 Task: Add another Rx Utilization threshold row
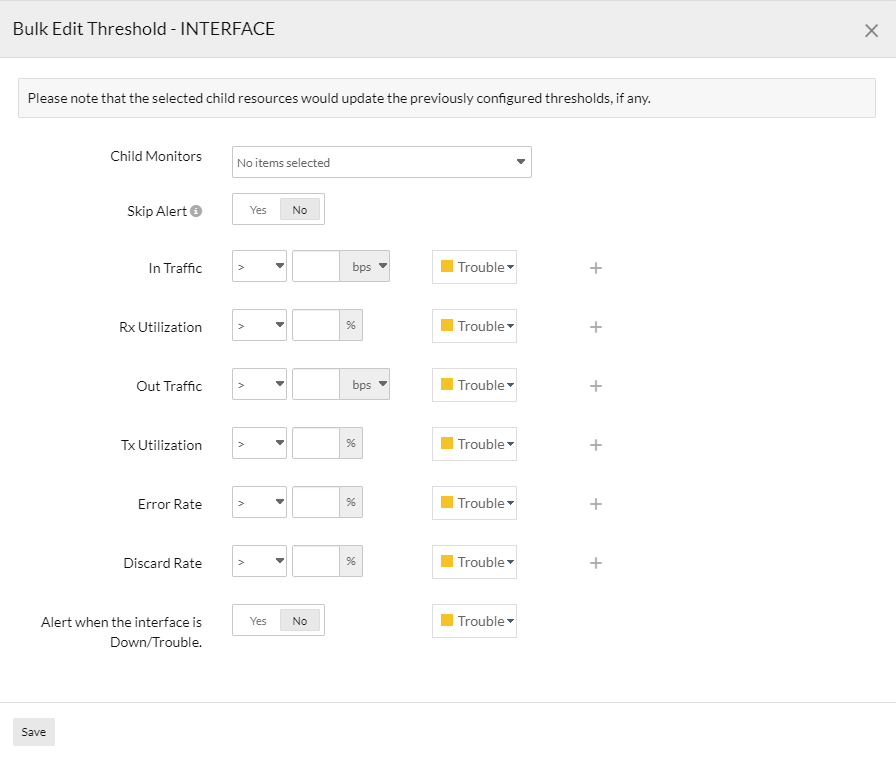point(595,326)
